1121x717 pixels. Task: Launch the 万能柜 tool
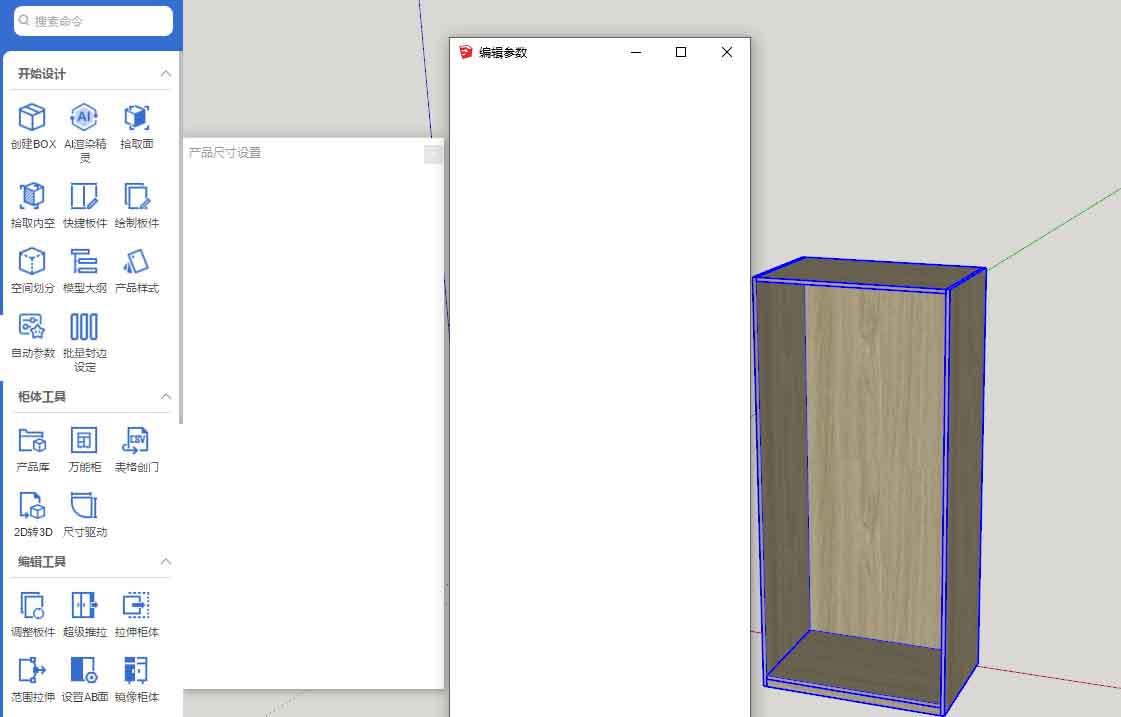coord(84,440)
